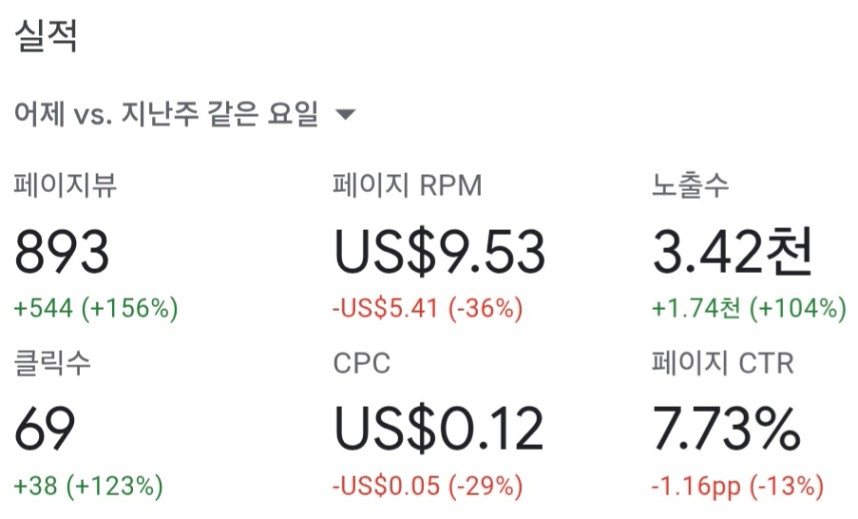Viewport: 858px width, 519px height.
Task: Click the US$9.53 RPM value
Action: (x=439, y=252)
